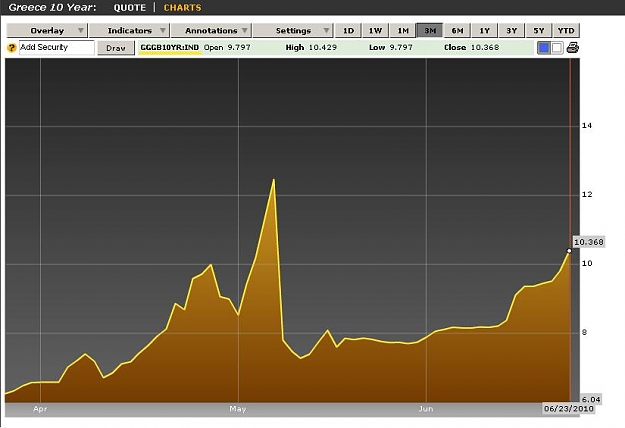Click the Greece 10 Year title

tap(52, 8)
